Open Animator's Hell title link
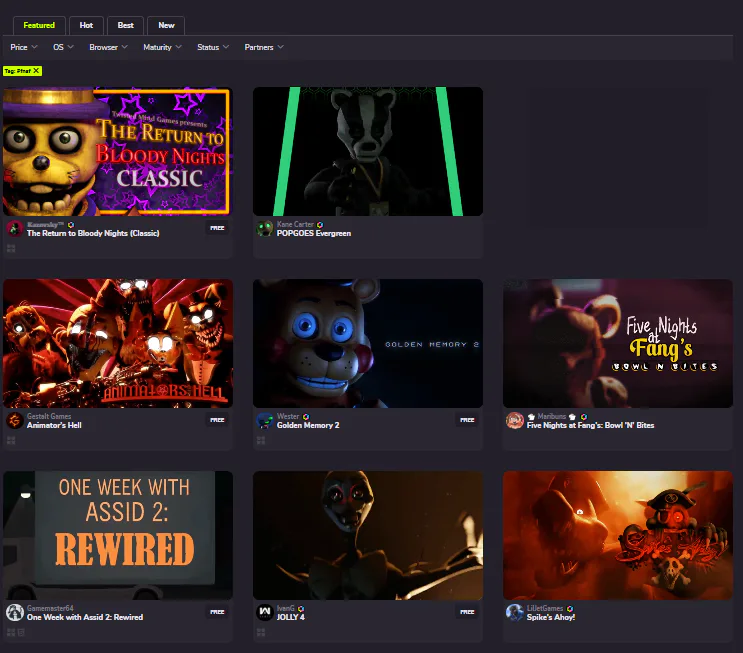Image resolution: width=743 pixels, height=653 pixels. (x=54, y=425)
